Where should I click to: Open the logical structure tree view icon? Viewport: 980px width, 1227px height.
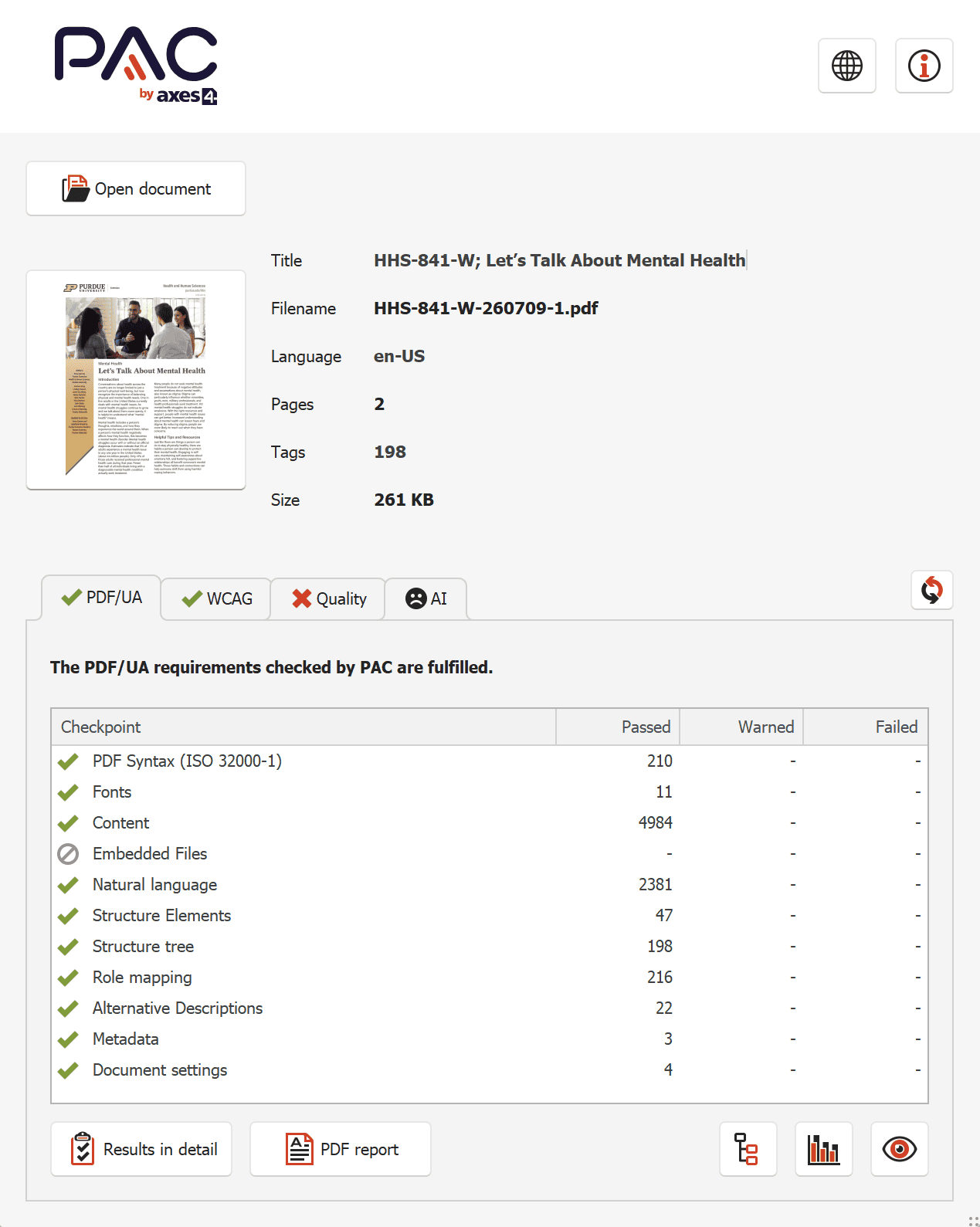tap(748, 1149)
